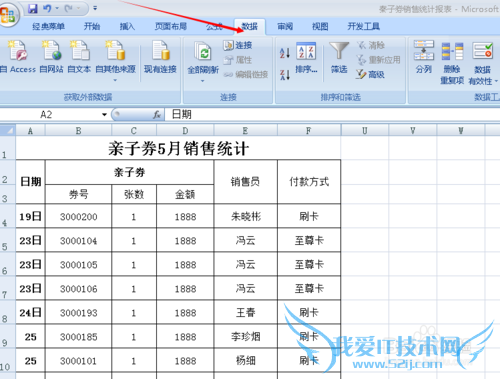The width and height of the screenshot is (500, 379).
Task: Click the title cell 亲子券5月销售统计
Action: 178,148
